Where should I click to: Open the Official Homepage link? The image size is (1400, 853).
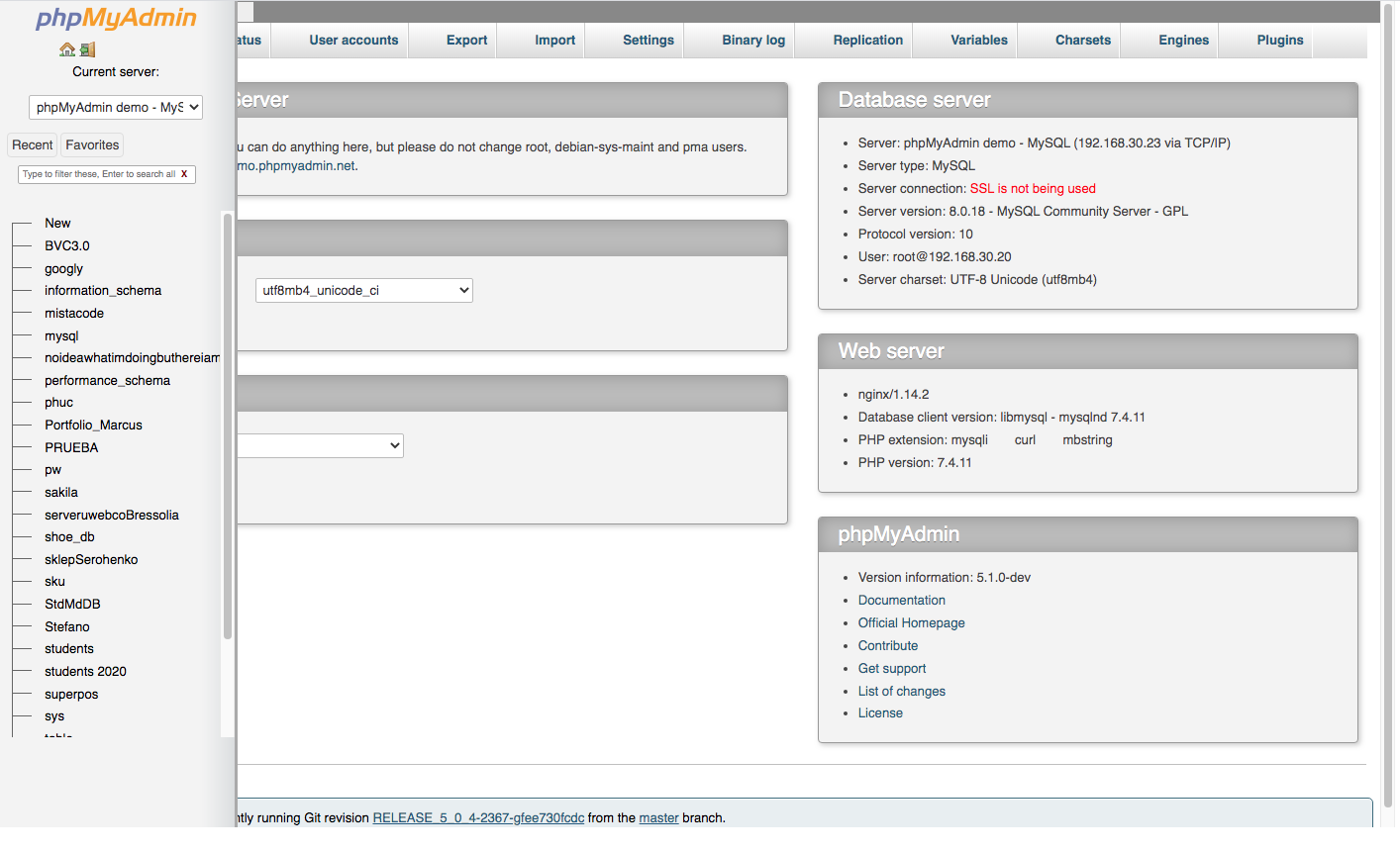click(x=911, y=622)
